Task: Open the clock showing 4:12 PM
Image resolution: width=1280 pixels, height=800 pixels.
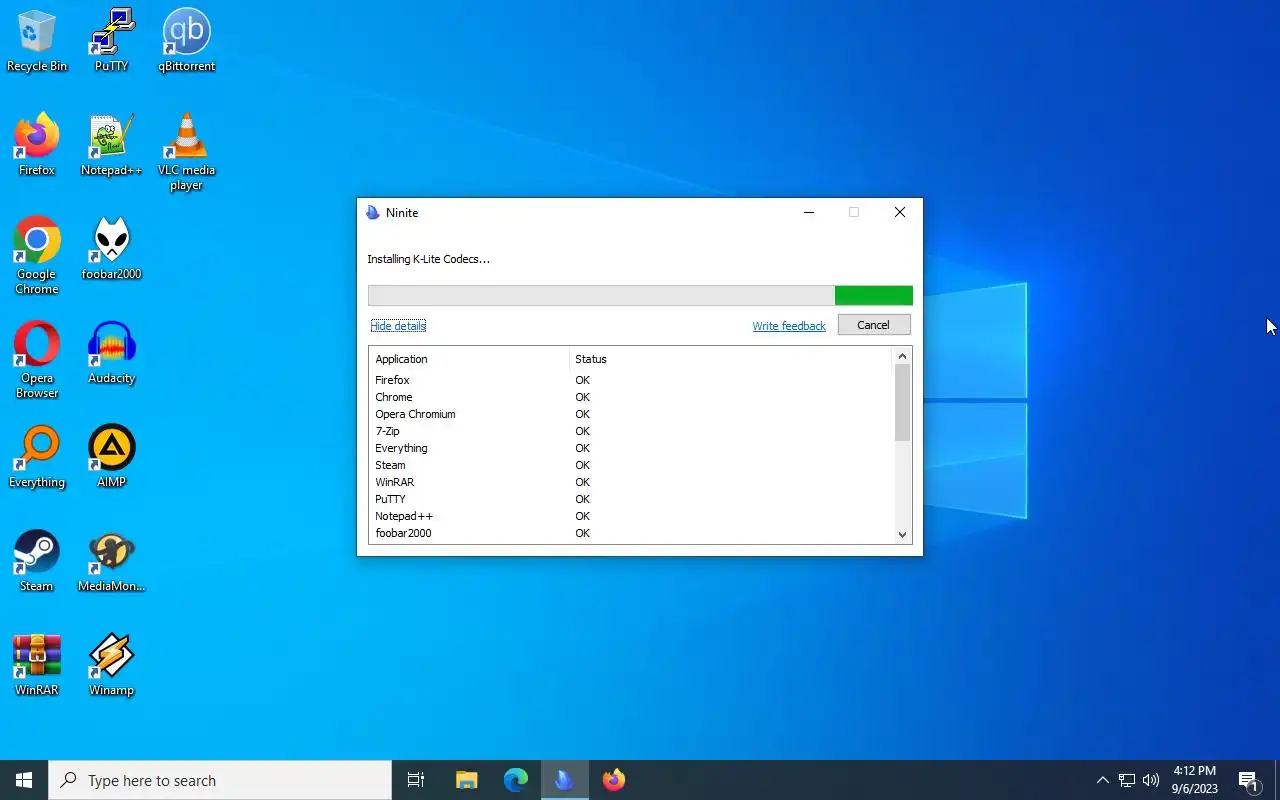Action: (1195, 780)
